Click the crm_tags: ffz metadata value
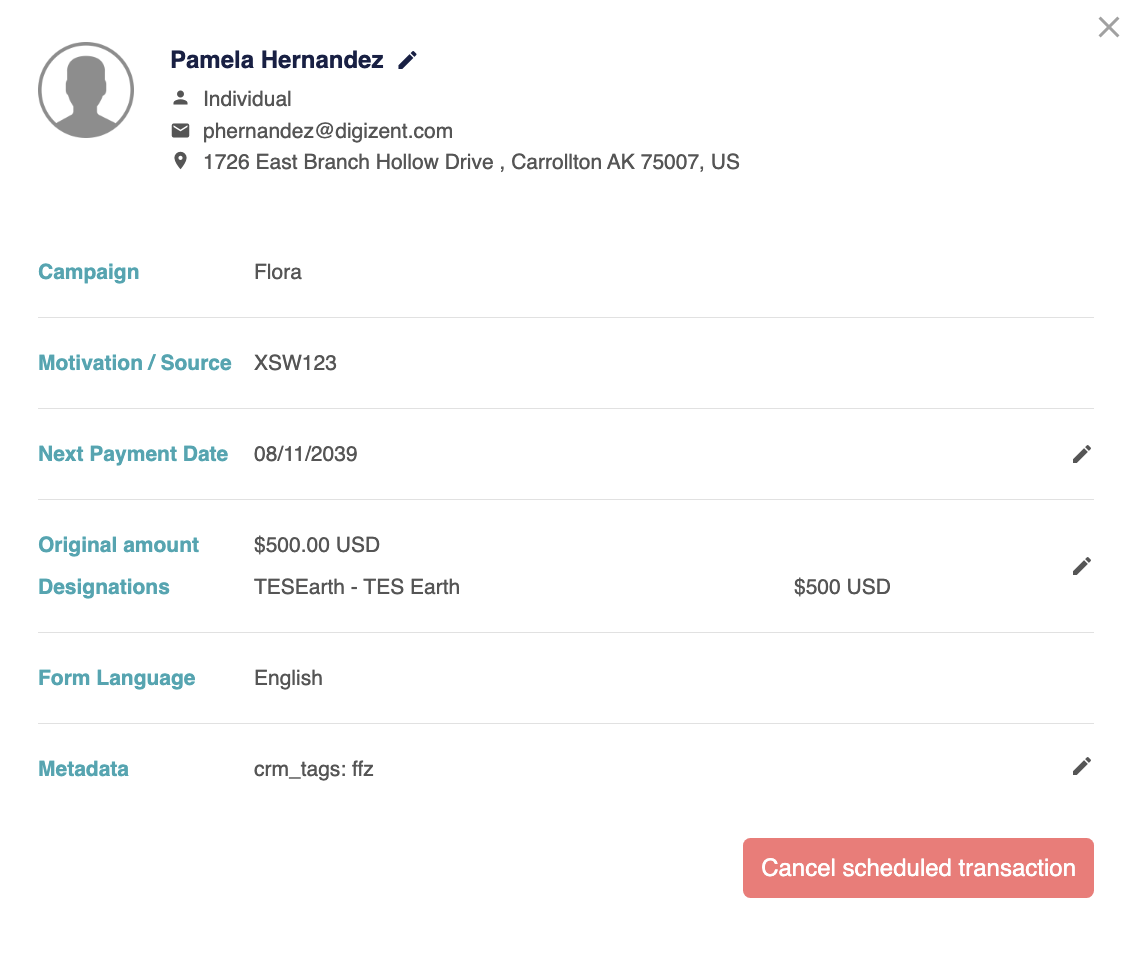Screen dimensions: 1134x956 tap(313, 769)
